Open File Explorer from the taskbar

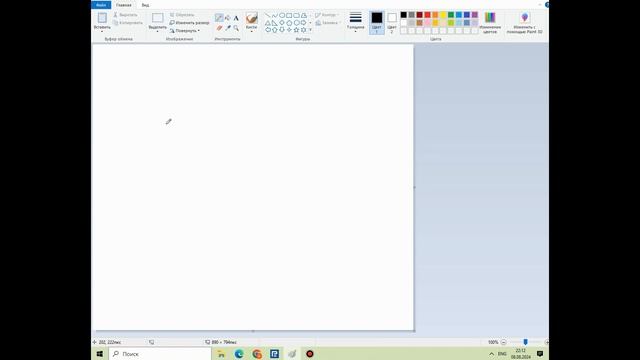pyautogui.click(x=221, y=354)
